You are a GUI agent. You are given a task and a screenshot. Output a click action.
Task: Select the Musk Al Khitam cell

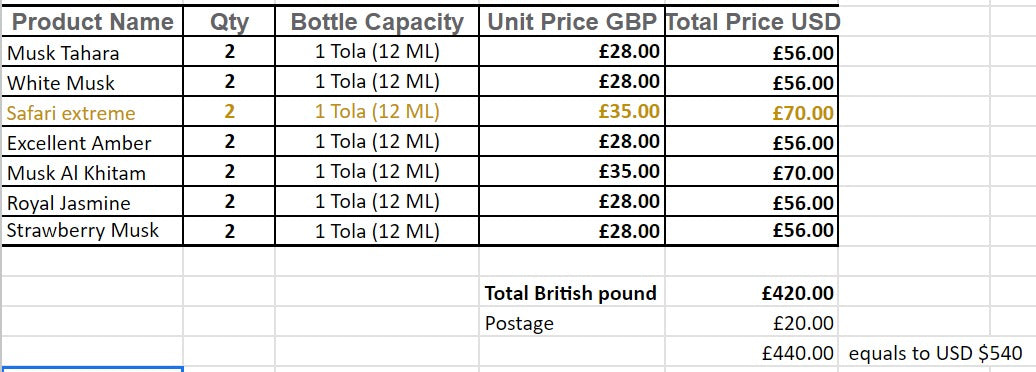(x=92, y=172)
